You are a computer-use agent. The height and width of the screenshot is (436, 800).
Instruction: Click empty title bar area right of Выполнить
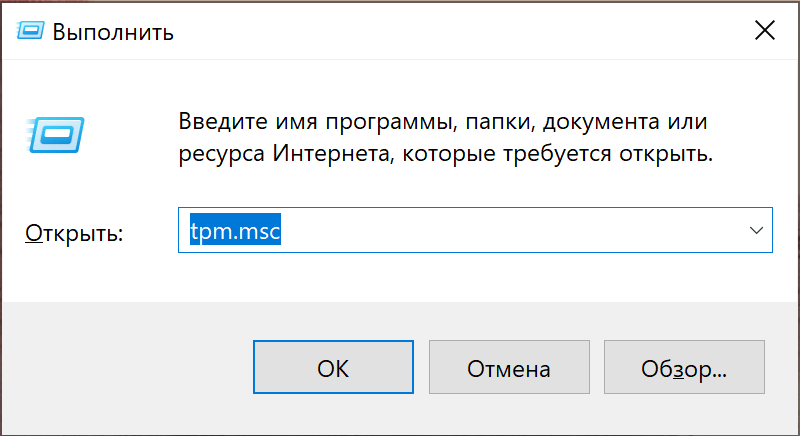(450, 31)
